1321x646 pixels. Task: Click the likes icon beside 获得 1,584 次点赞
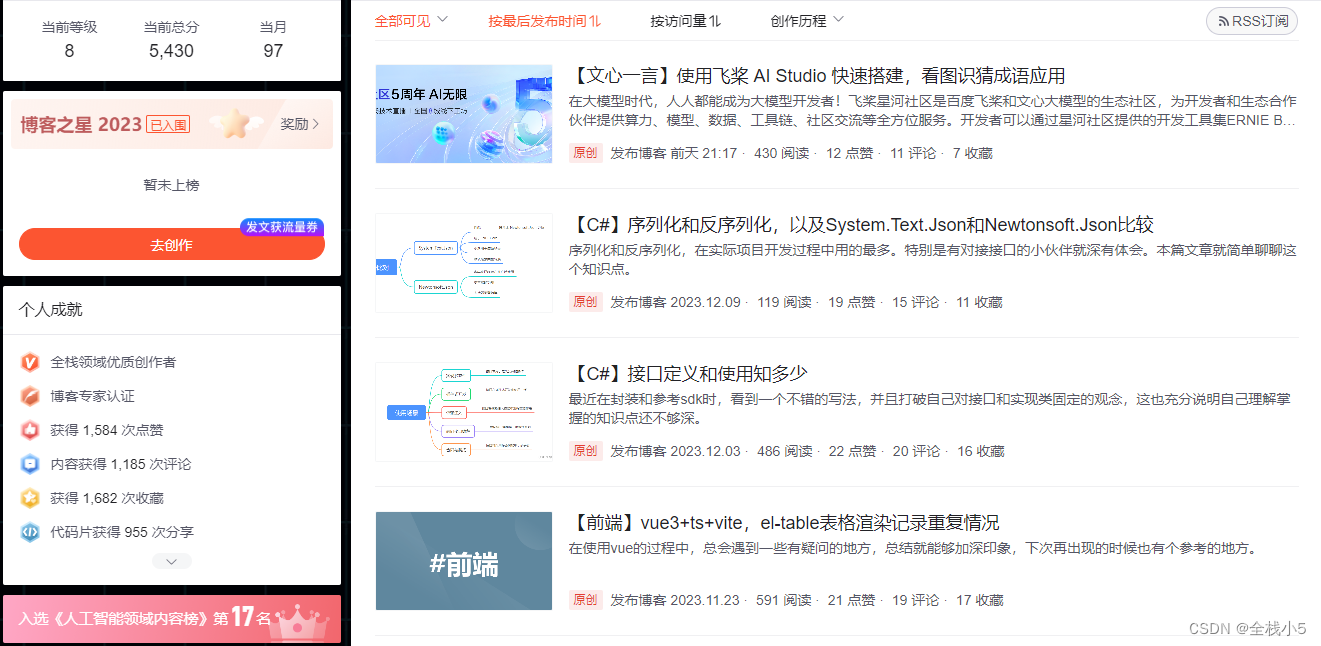click(30, 430)
